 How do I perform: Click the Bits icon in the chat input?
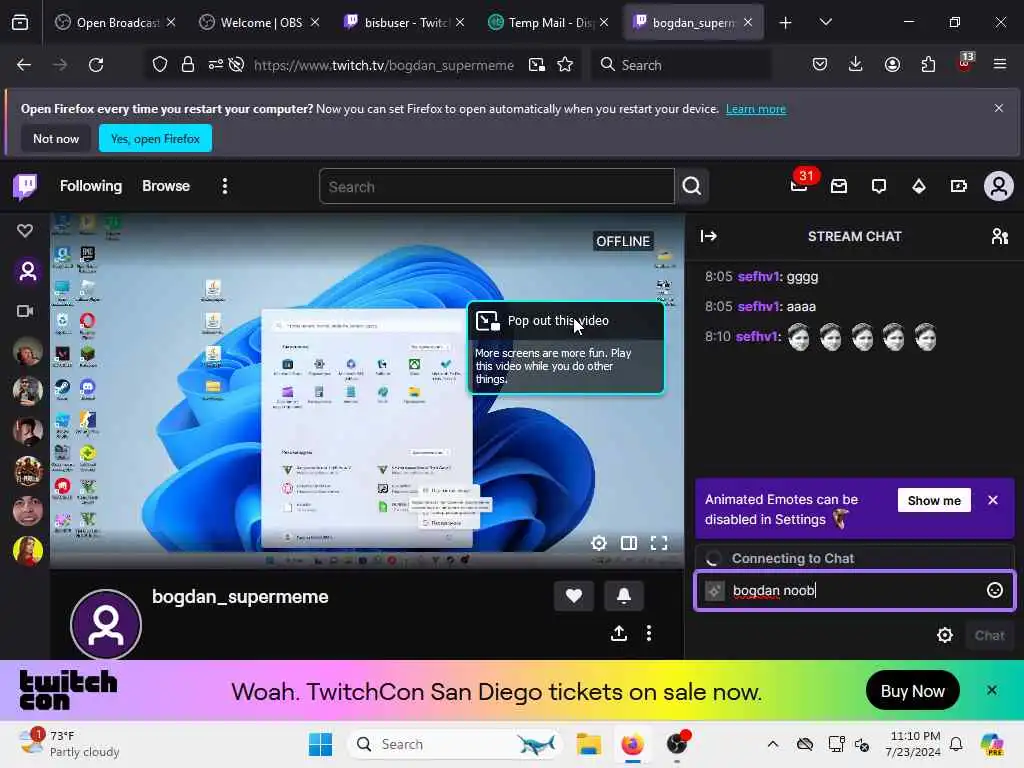tap(714, 591)
